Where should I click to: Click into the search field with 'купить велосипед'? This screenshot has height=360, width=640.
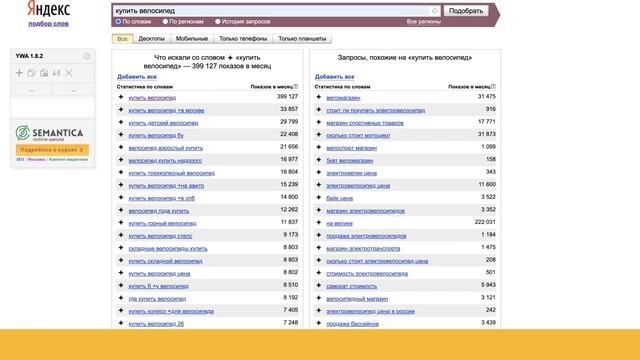pos(271,11)
